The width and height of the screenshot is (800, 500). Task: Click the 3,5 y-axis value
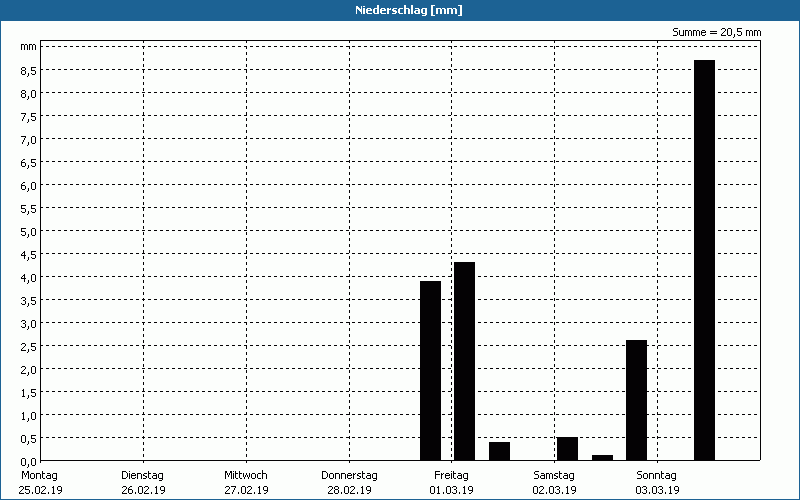pyautogui.click(x=29, y=301)
